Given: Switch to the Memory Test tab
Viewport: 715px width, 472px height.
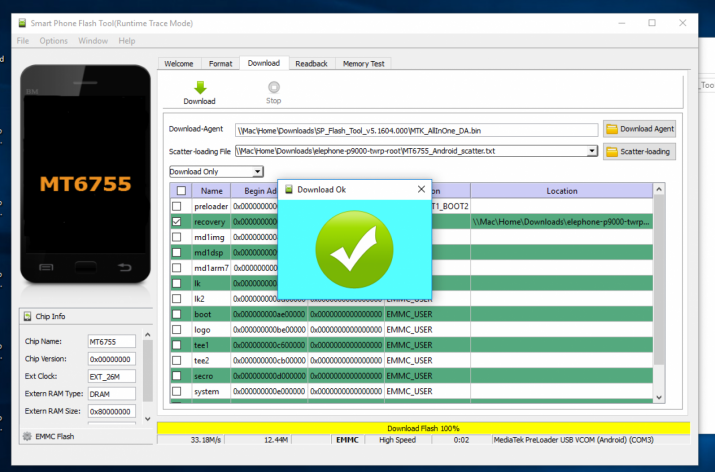Looking at the screenshot, I should 363,64.
